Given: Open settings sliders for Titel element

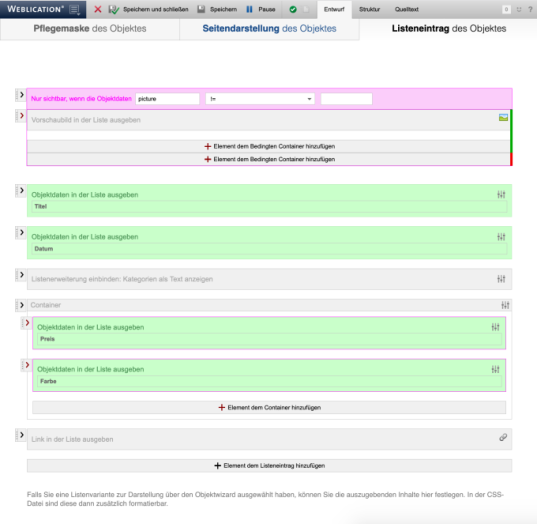Looking at the screenshot, I should pyautogui.click(x=501, y=195).
